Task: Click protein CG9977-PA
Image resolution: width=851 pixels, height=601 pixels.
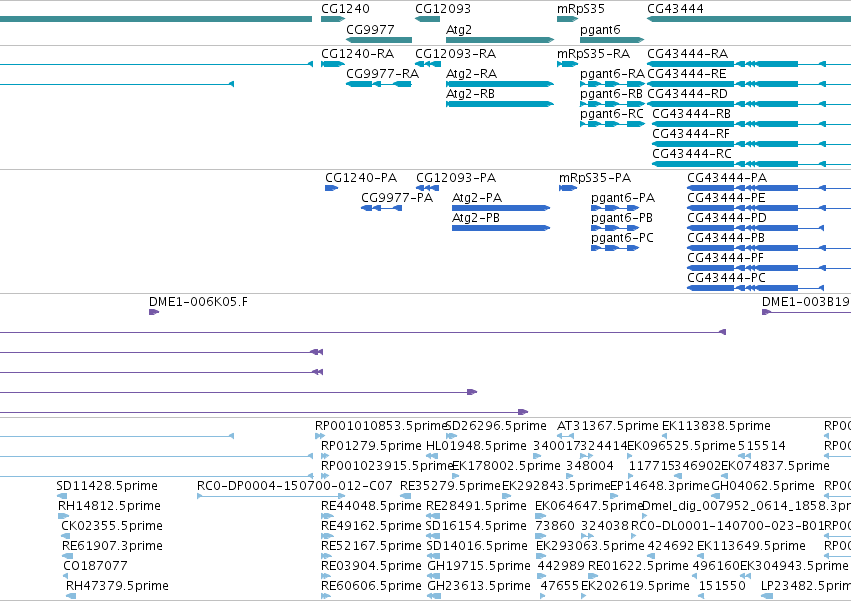Action: (x=397, y=198)
